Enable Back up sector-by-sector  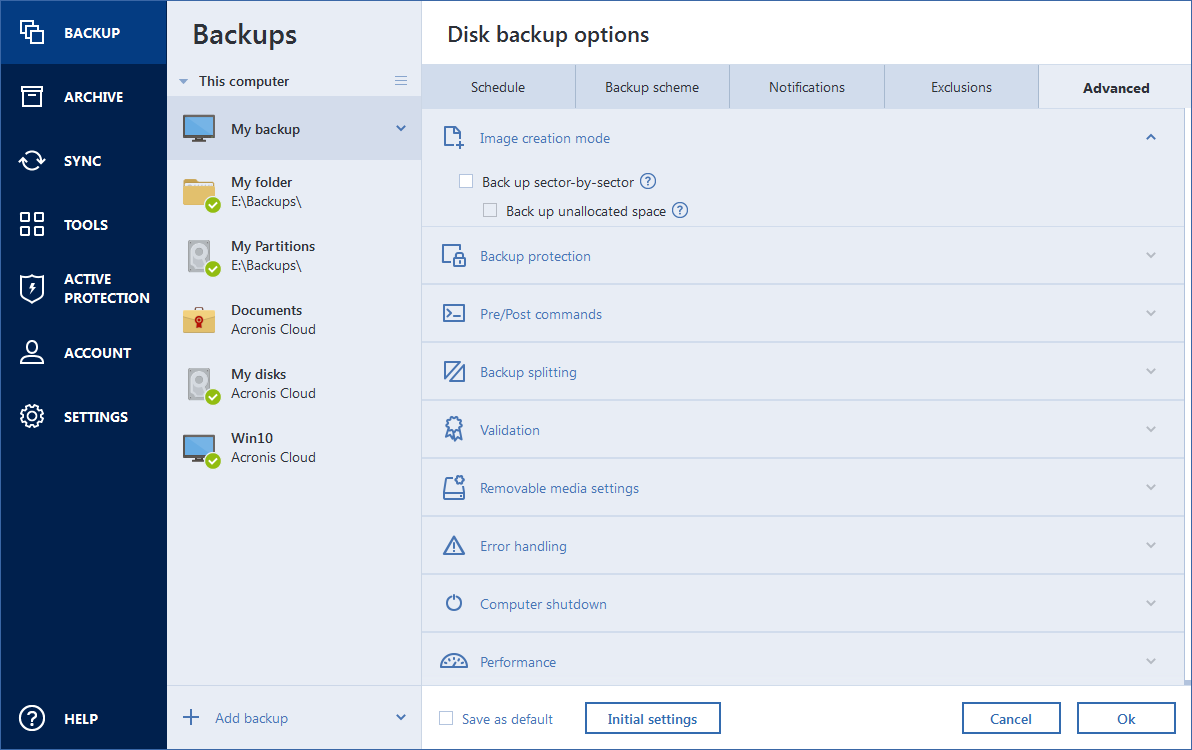466,181
